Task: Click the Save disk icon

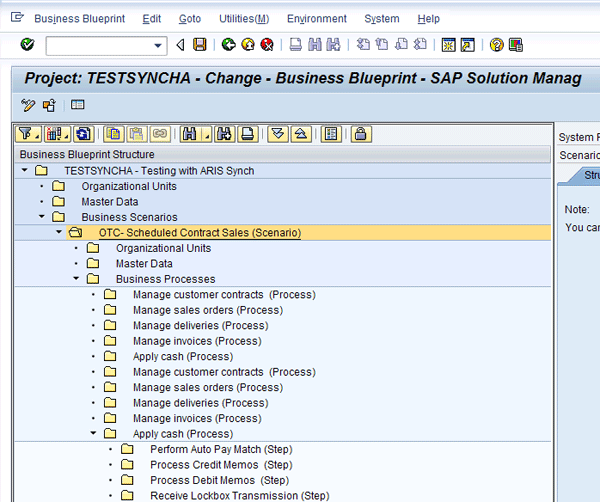Action: (199, 45)
